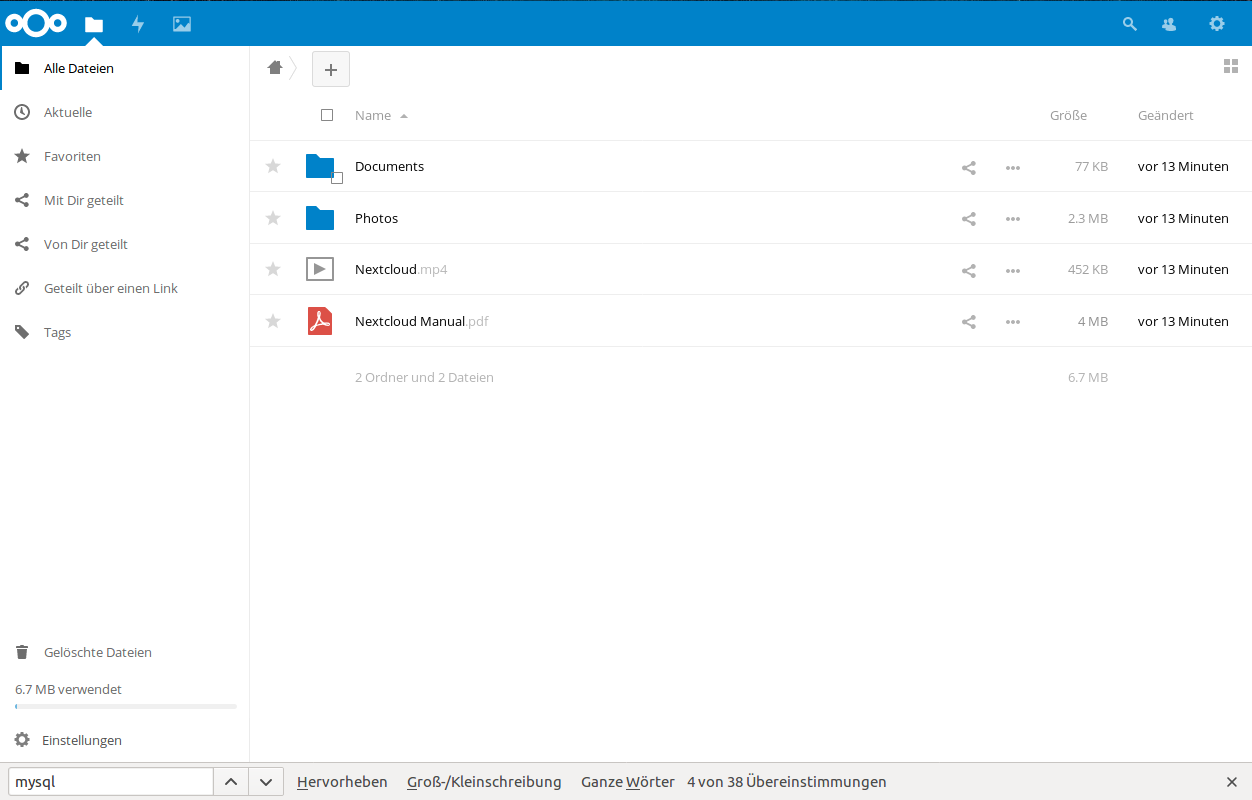
Task: Switch to grid view using the view toggle
Action: 1231,67
